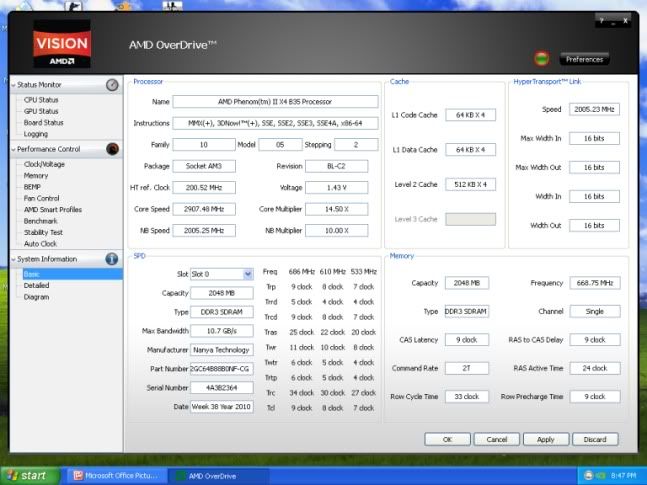Click the AMD Vision logo

pyautogui.click(x=62, y=44)
